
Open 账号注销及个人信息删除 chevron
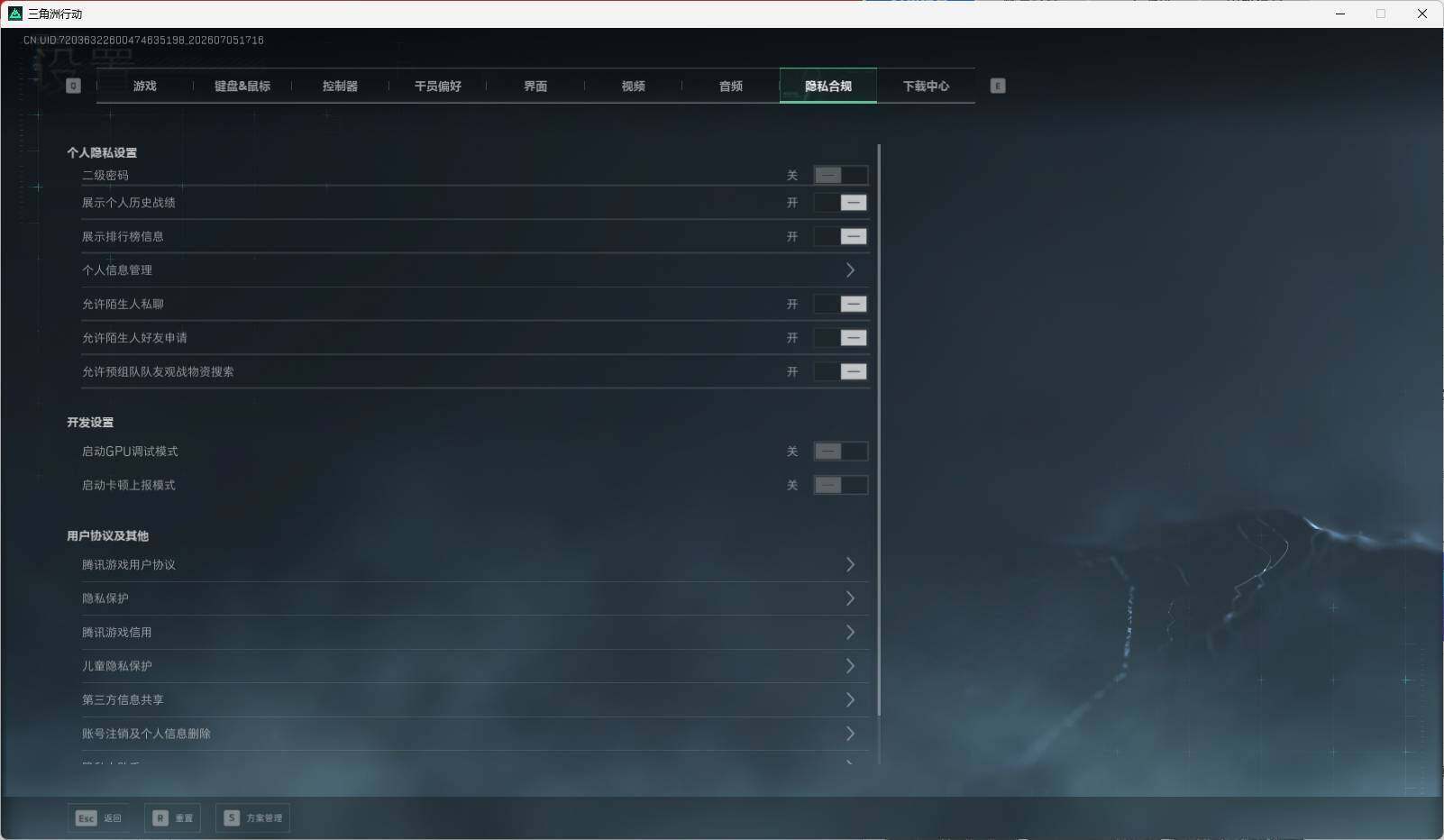tap(850, 734)
